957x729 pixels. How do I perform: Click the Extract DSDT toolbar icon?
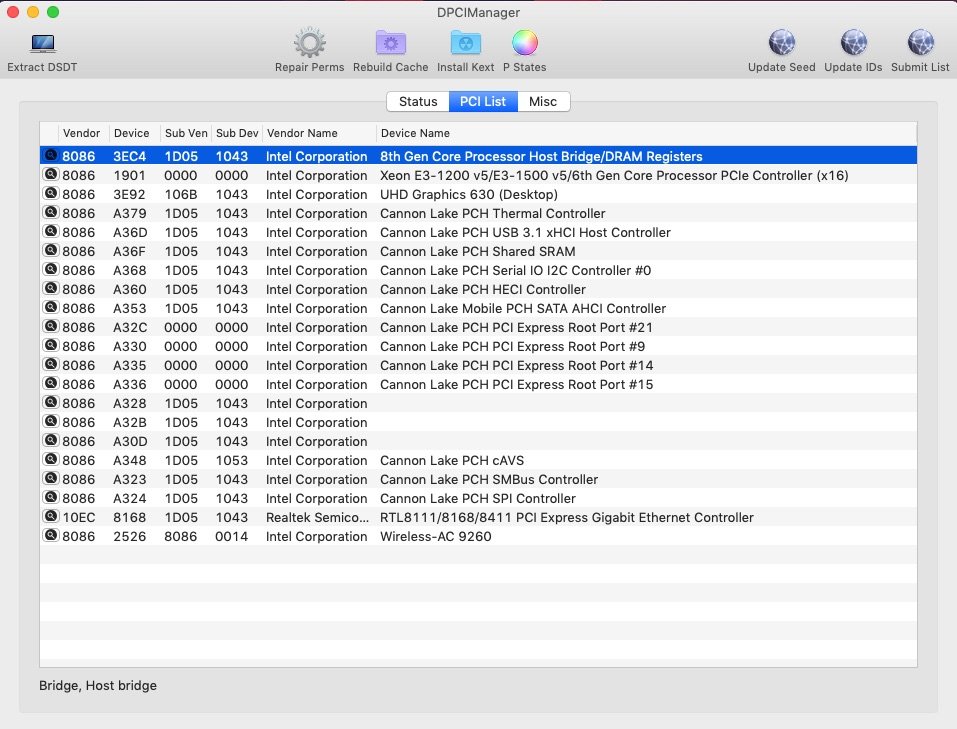coord(42,44)
